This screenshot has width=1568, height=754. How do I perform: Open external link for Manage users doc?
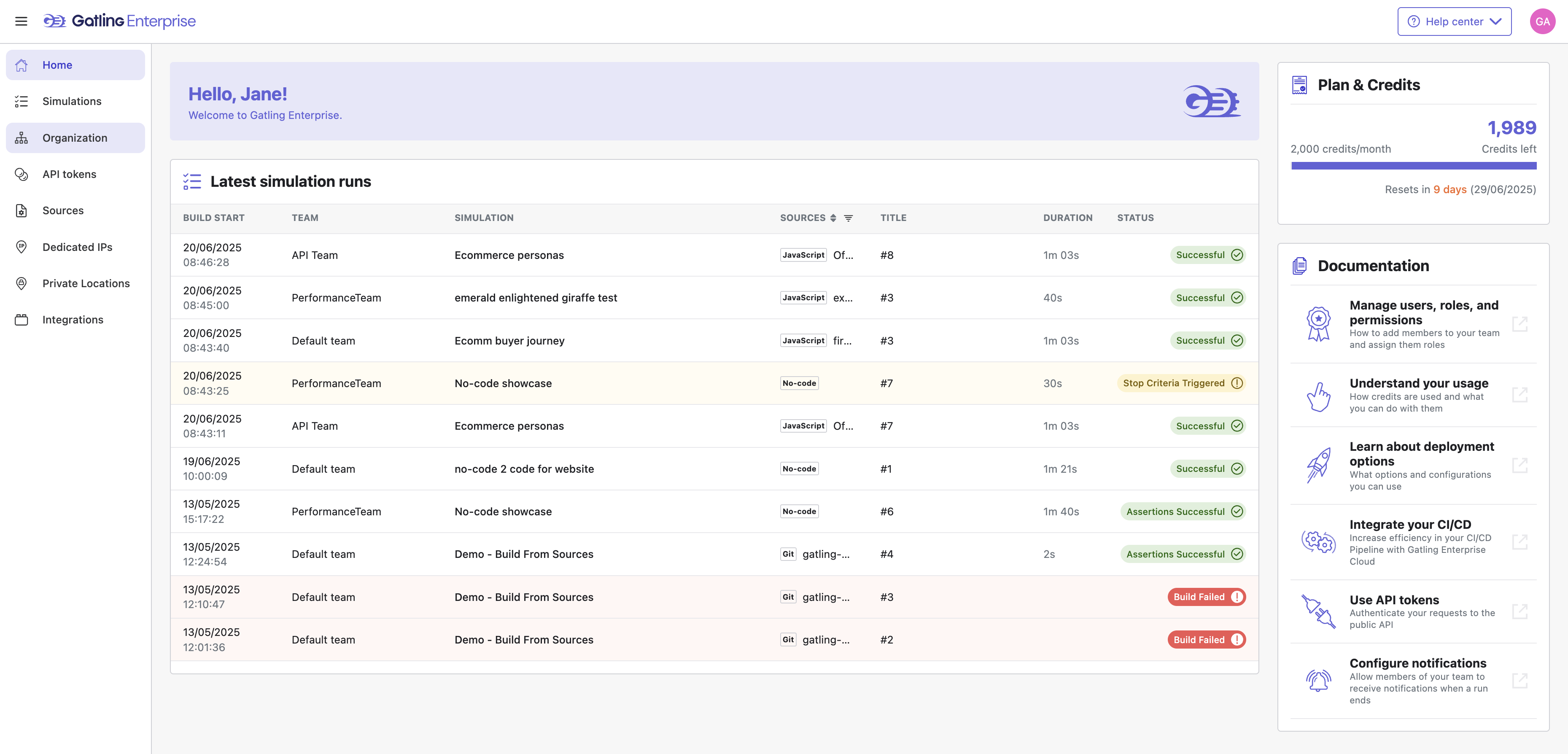pyautogui.click(x=1520, y=324)
